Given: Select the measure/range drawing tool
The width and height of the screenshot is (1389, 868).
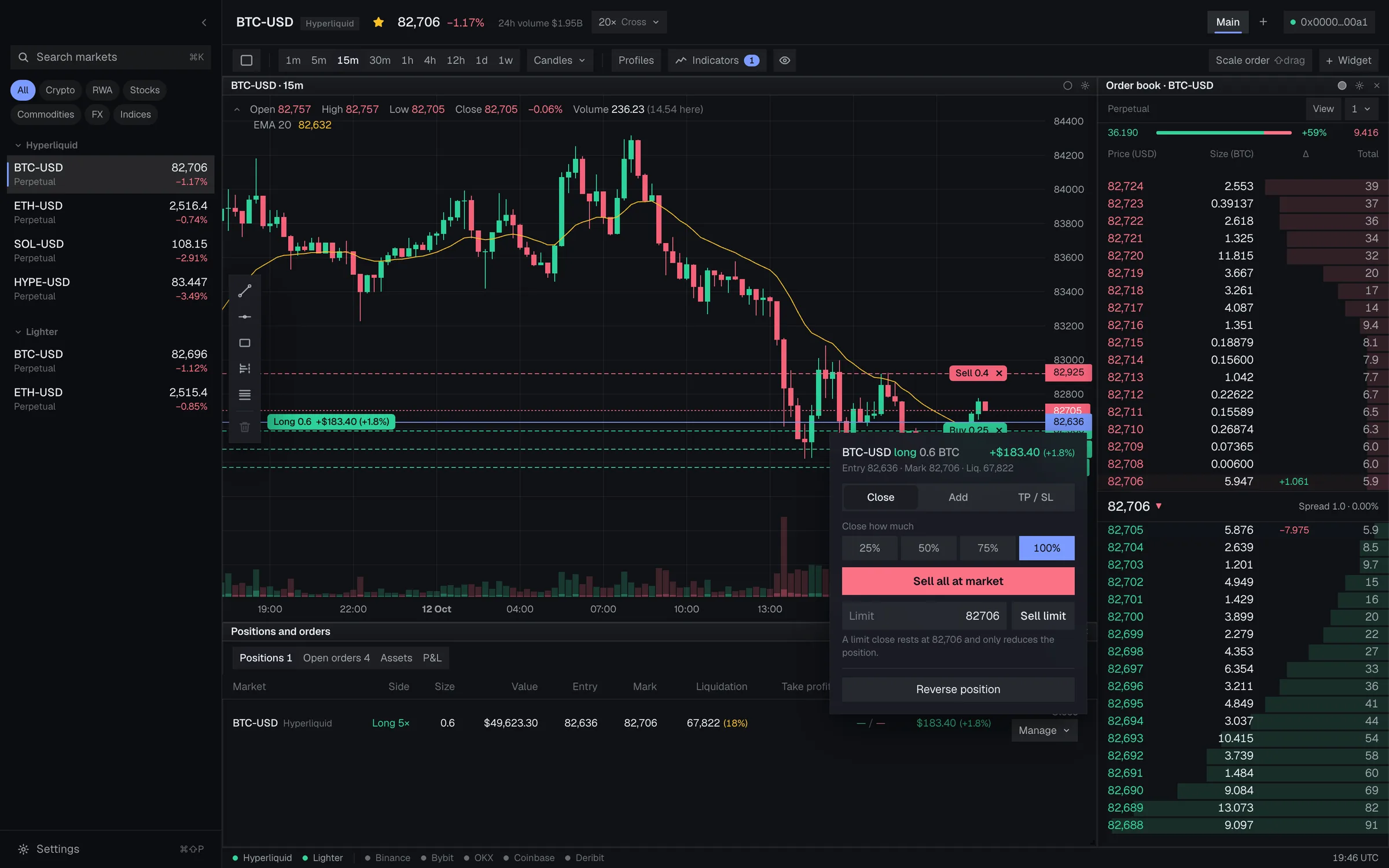Looking at the screenshot, I should pyautogui.click(x=245, y=369).
